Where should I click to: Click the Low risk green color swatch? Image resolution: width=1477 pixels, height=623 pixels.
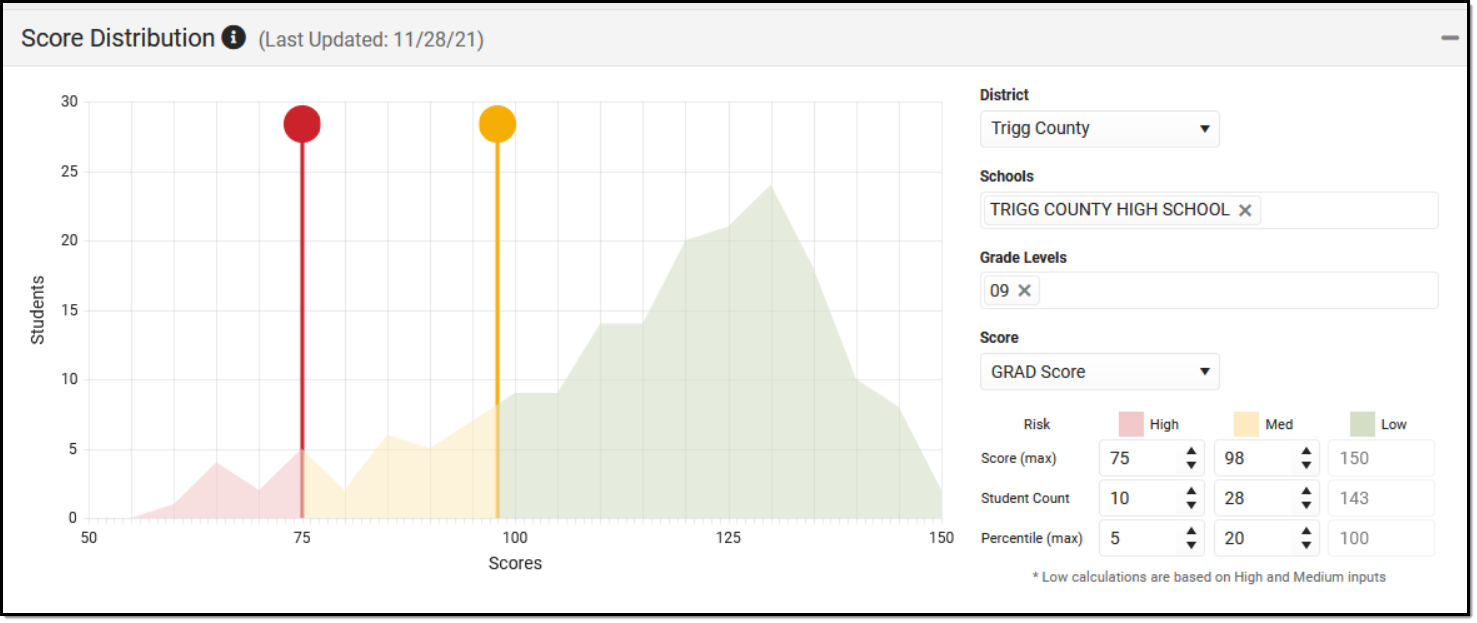click(1362, 424)
